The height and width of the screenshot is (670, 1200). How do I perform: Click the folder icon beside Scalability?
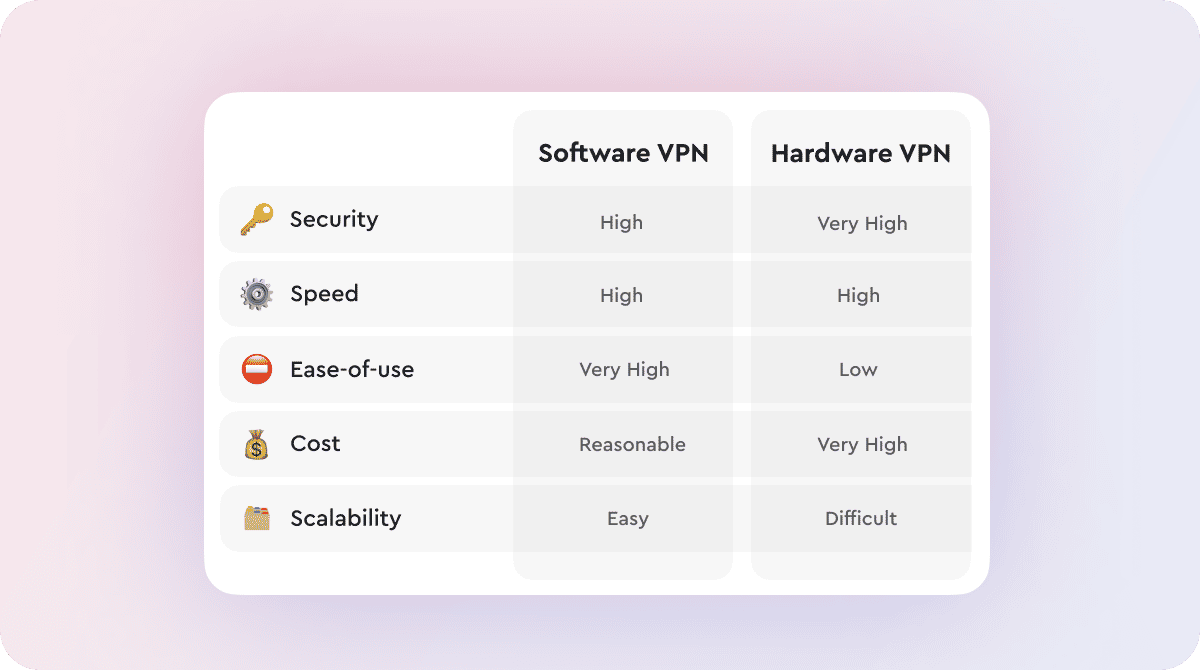coord(256,518)
